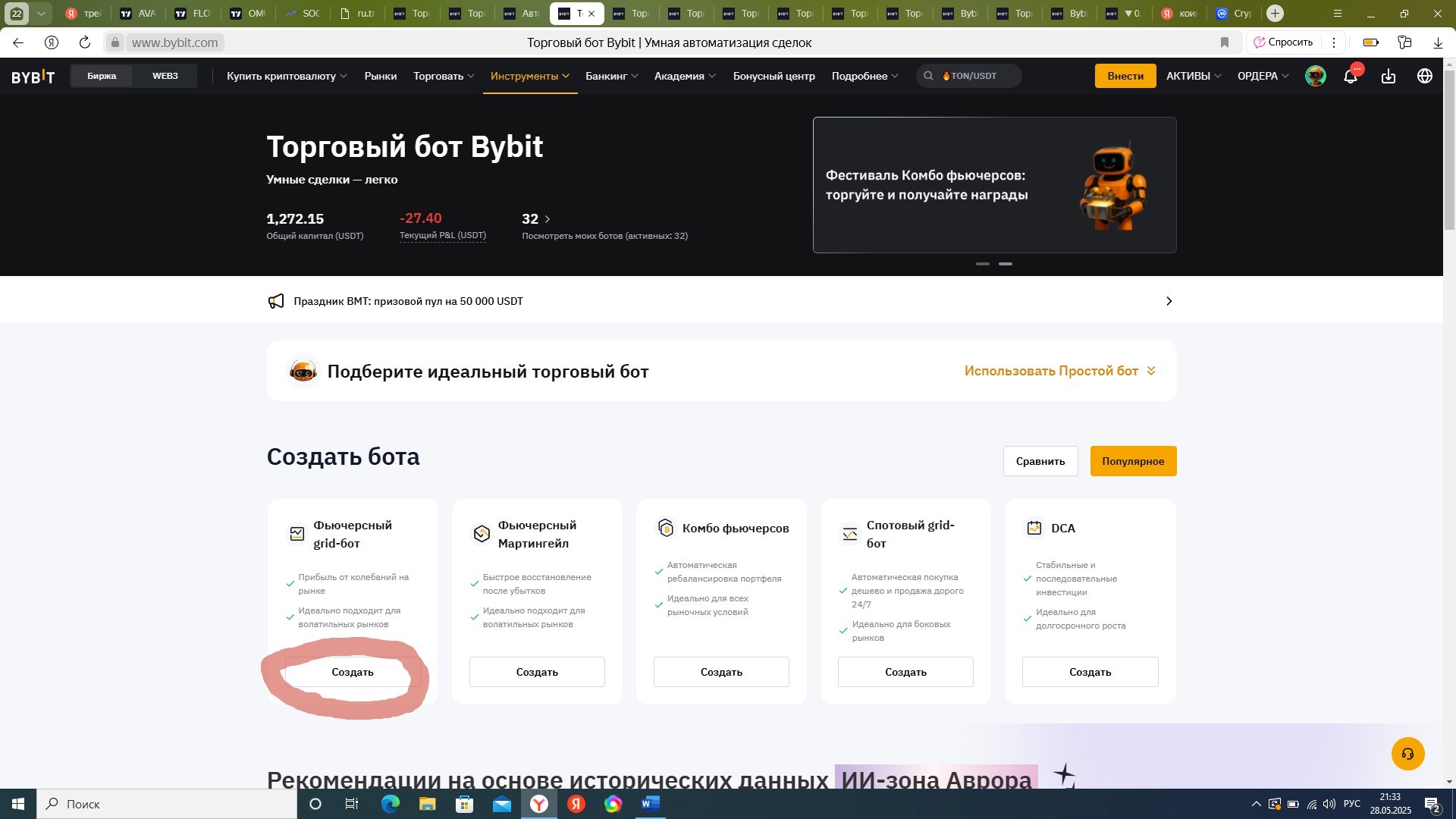Expand the ОРДЕРА dropdown
Image resolution: width=1456 pixels, height=819 pixels.
point(1263,76)
